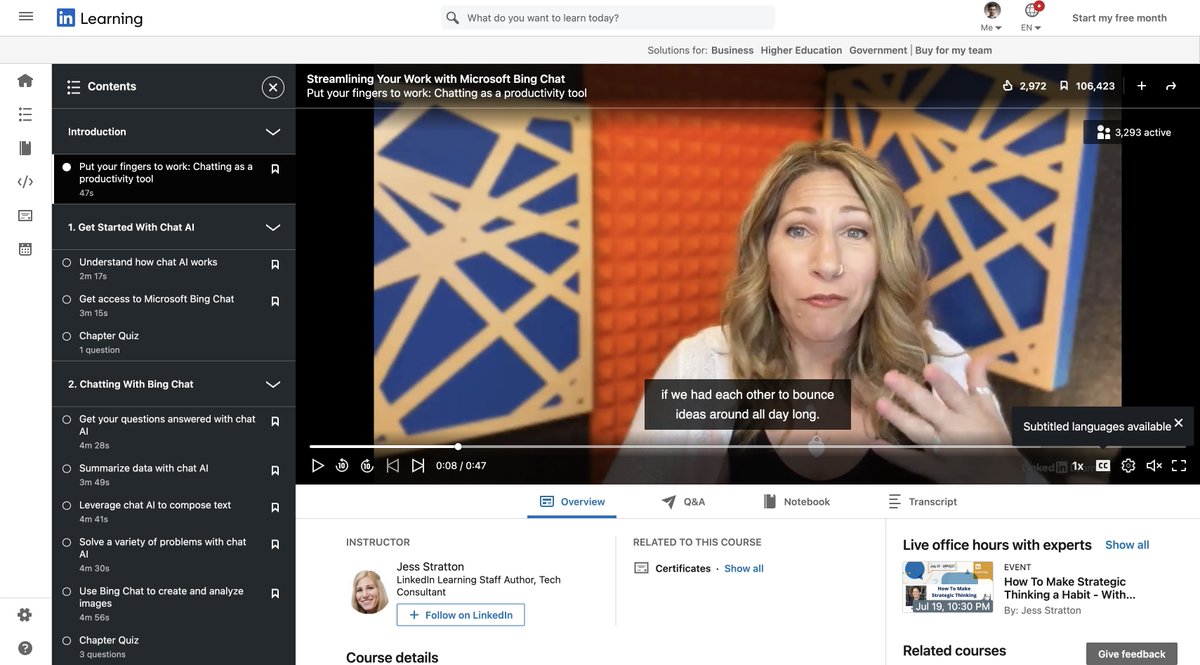Enter fullscreen mode
Viewport: 1200px width, 665px height.
point(1179,465)
